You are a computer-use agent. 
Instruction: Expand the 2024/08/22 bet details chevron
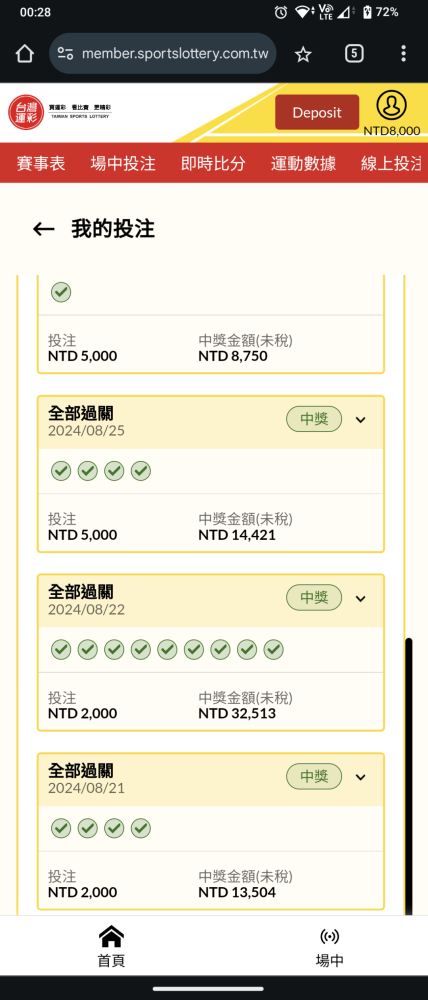pos(360,598)
